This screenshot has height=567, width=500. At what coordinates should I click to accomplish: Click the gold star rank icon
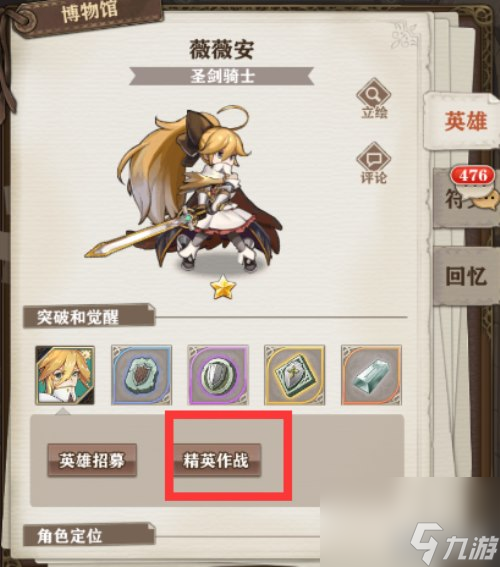[x=223, y=287]
